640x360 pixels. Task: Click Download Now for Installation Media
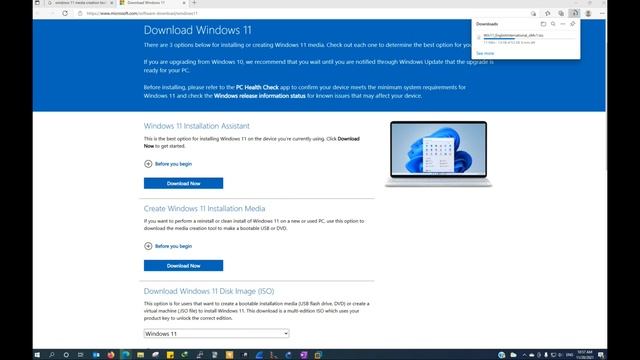[183, 266]
